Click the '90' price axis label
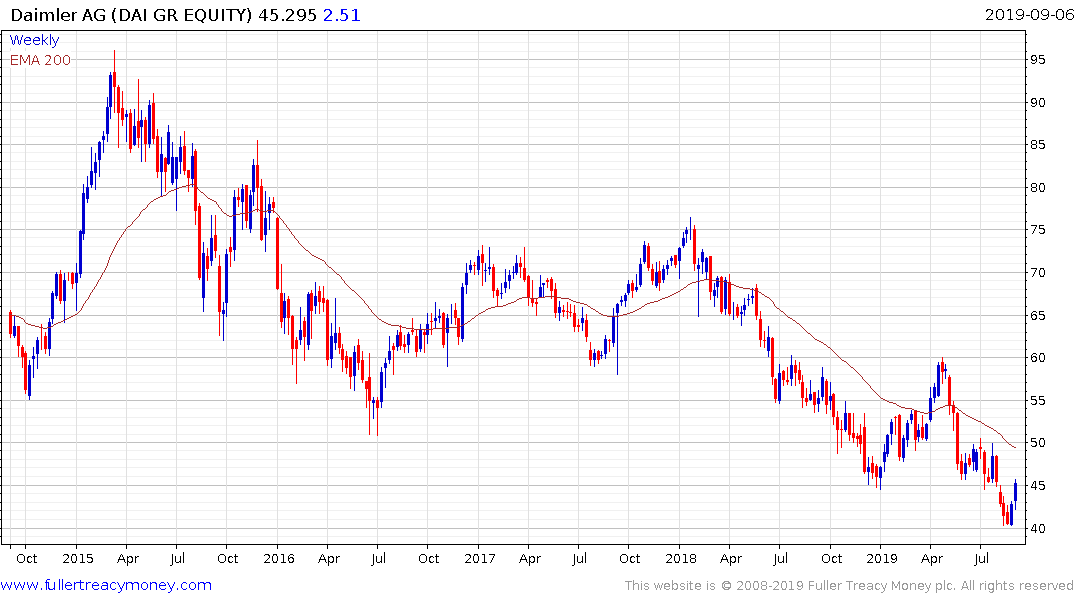The height and width of the screenshot is (600, 1075). coord(1037,103)
